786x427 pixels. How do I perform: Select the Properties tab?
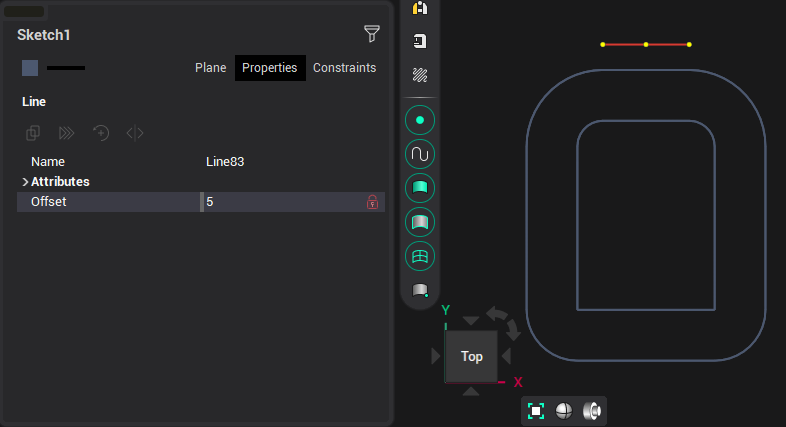[270, 68]
